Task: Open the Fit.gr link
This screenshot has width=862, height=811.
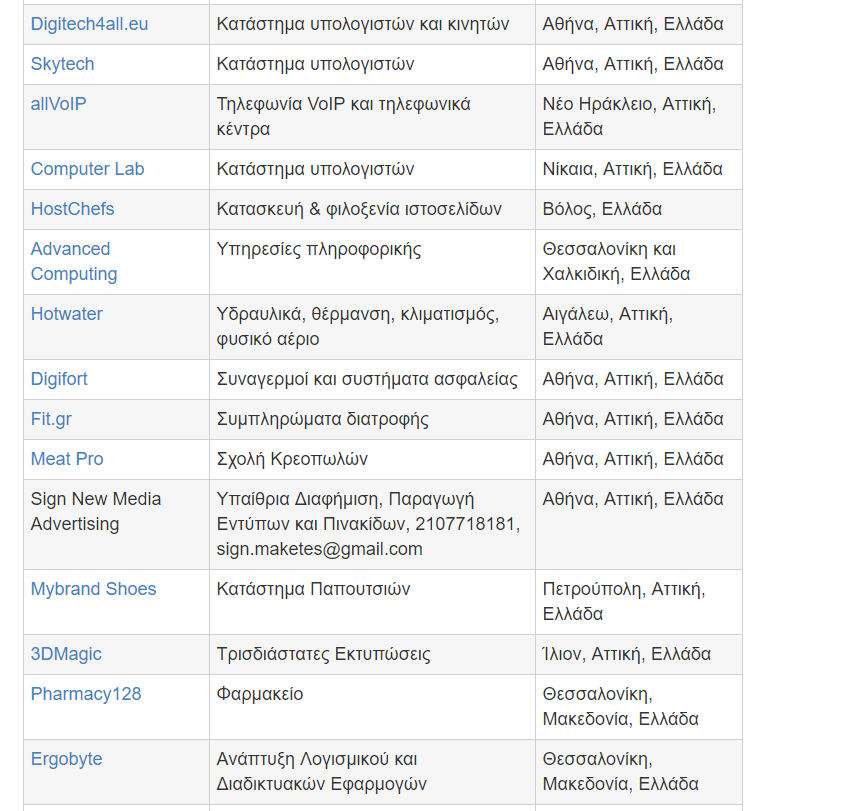Action: [x=51, y=419]
